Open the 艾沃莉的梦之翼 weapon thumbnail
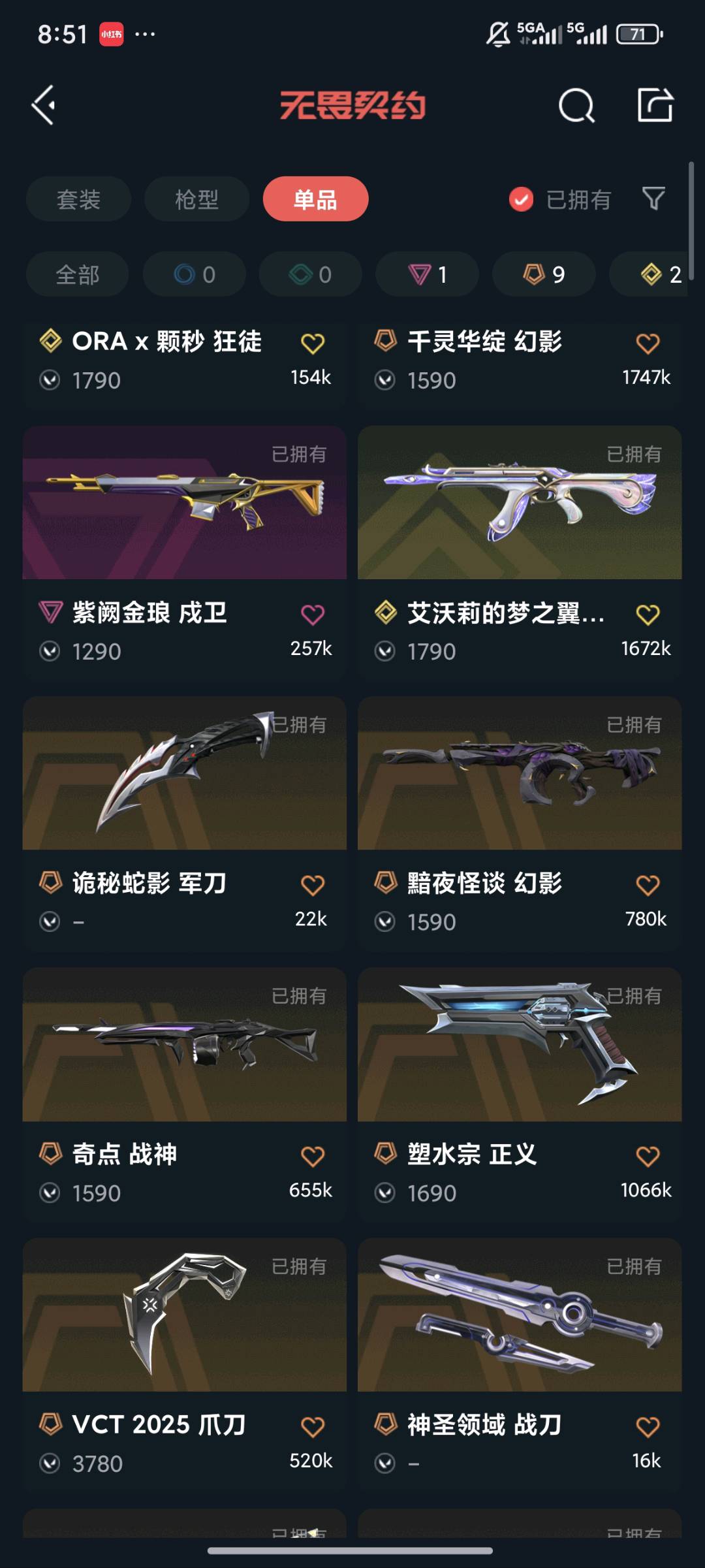Screen dimensions: 705x1568 click(520, 502)
